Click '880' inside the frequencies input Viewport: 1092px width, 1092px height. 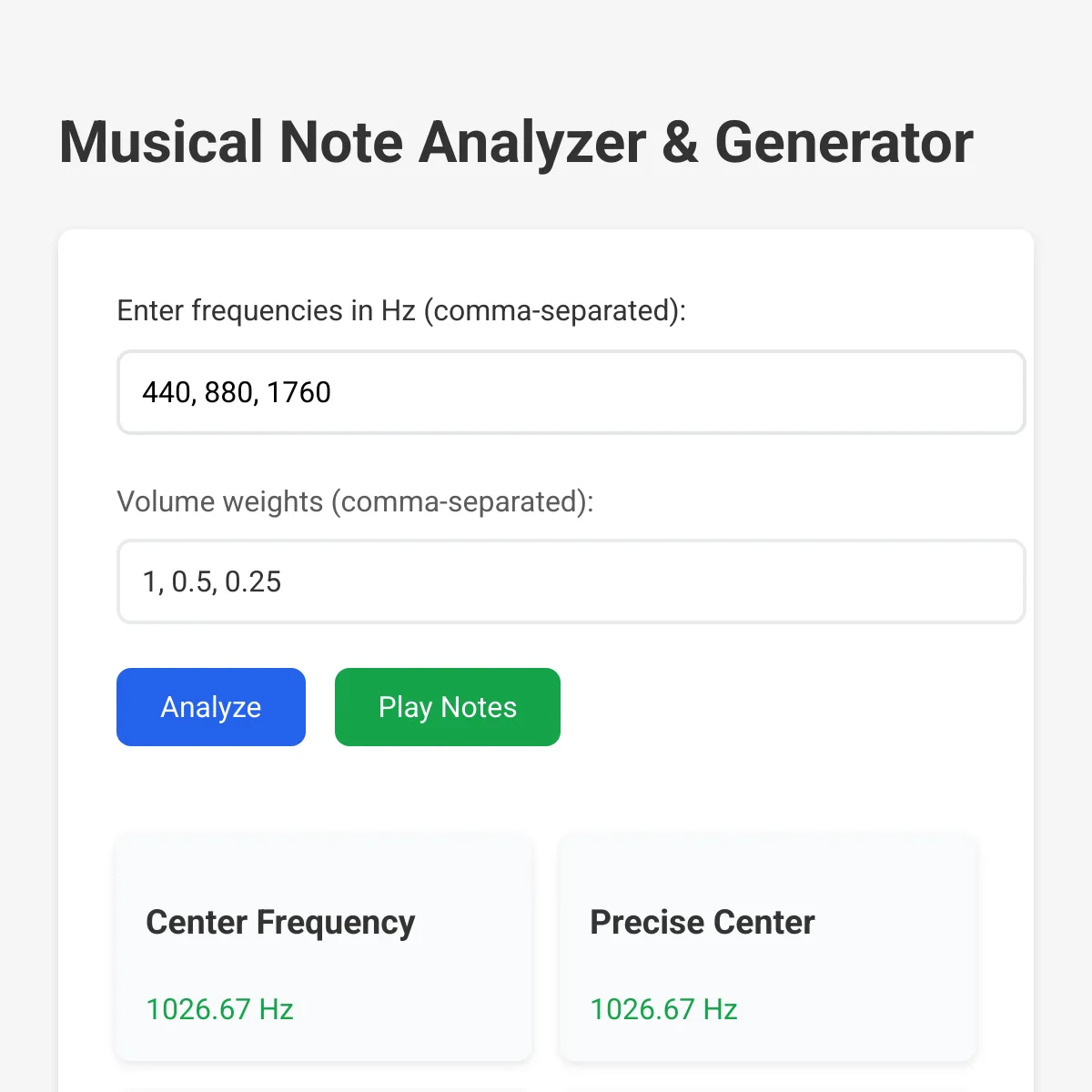(229, 392)
